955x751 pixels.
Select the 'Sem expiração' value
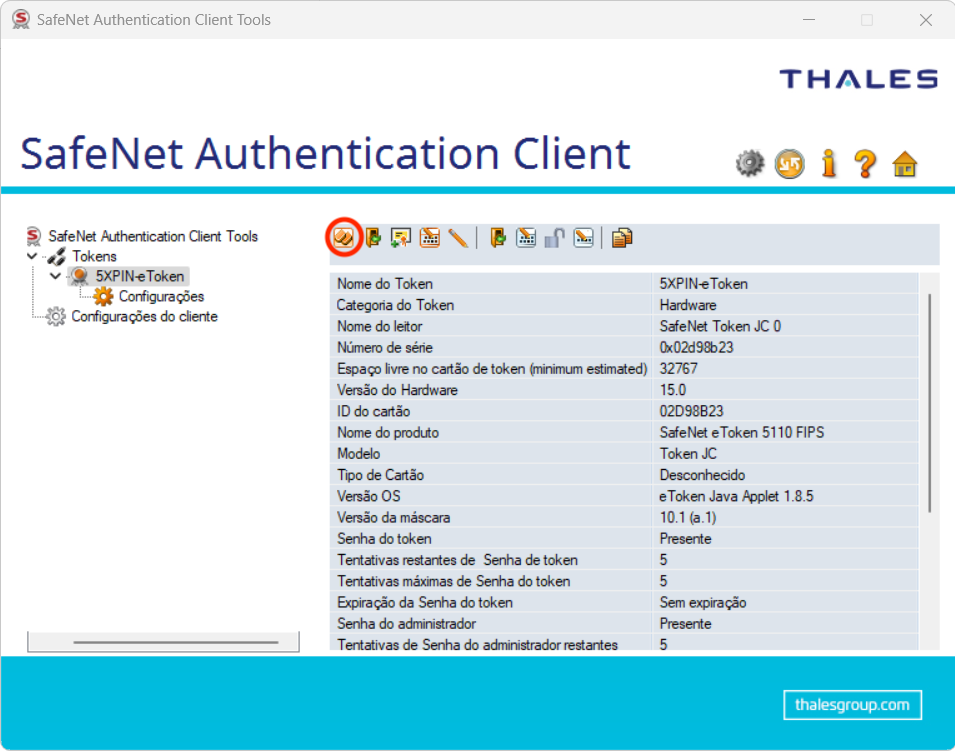(x=703, y=604)
